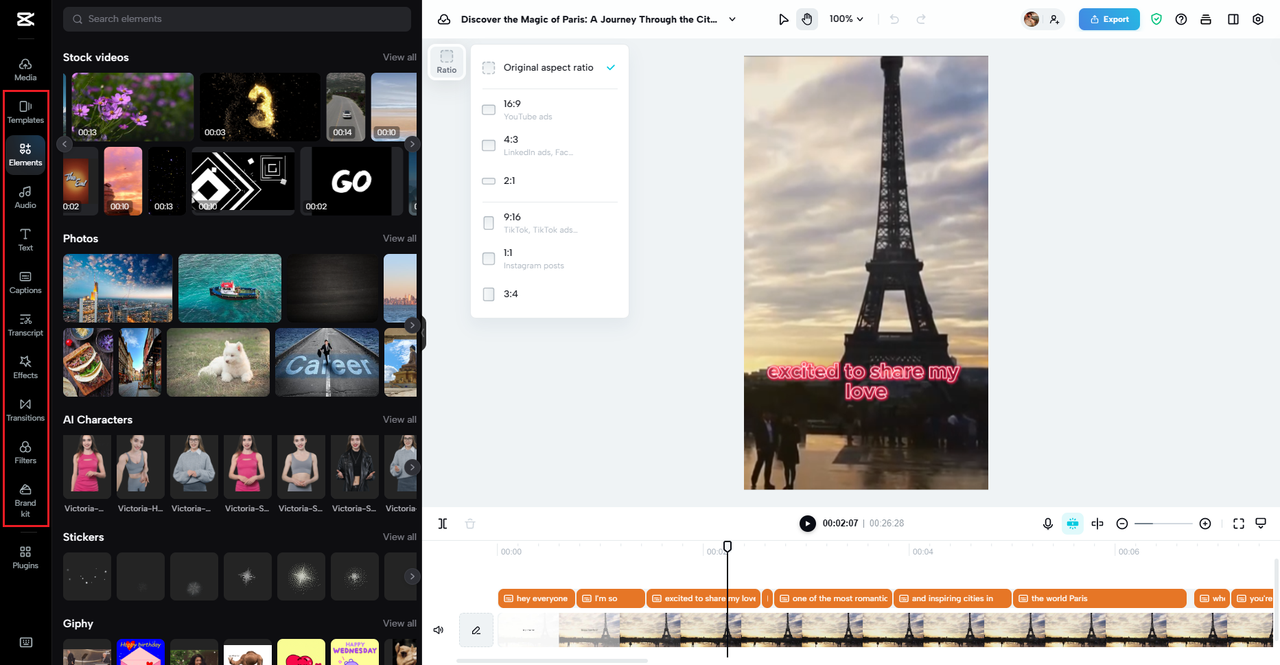Click the Search elements field
The height and width of the screenshot is (665, 1280).
pos(237,19)
